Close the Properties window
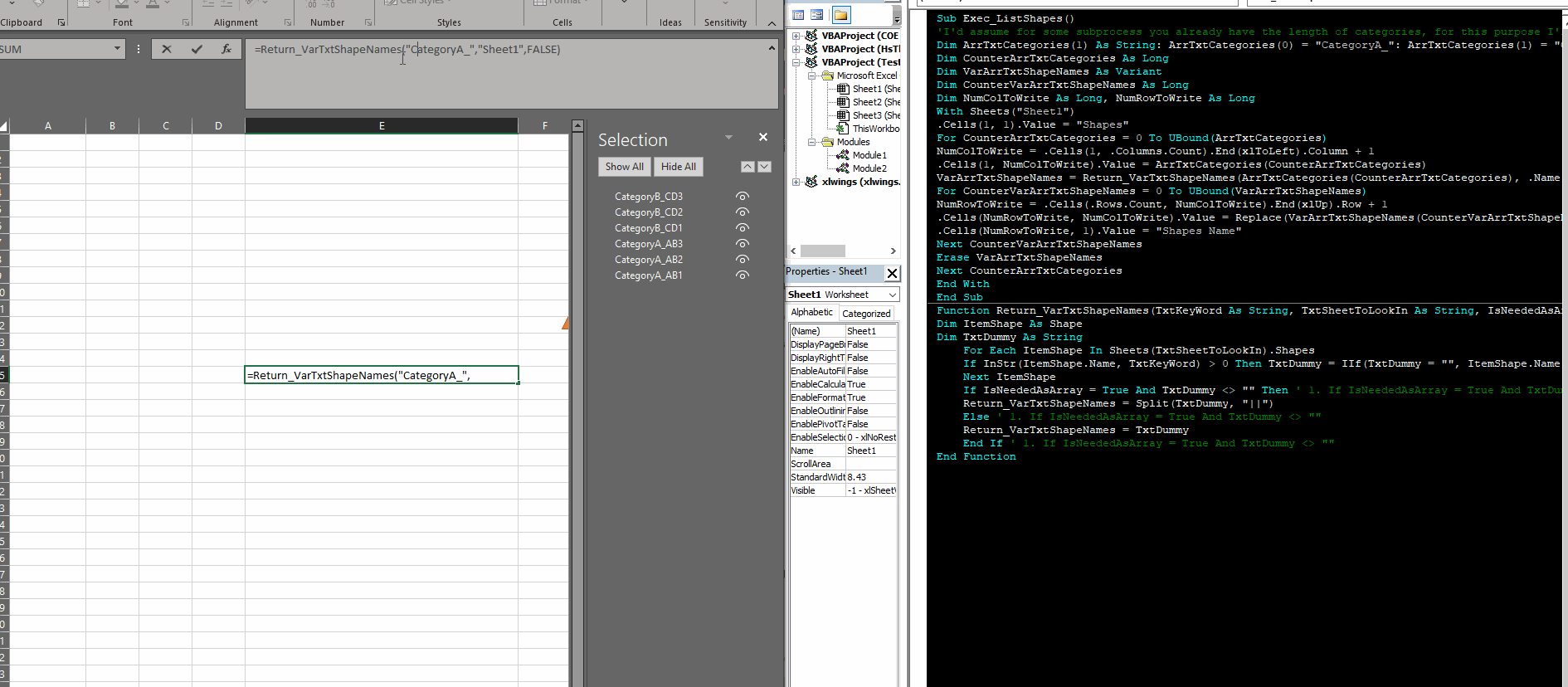This screenshot has height=687, width=1568. (x=892, y=273)
